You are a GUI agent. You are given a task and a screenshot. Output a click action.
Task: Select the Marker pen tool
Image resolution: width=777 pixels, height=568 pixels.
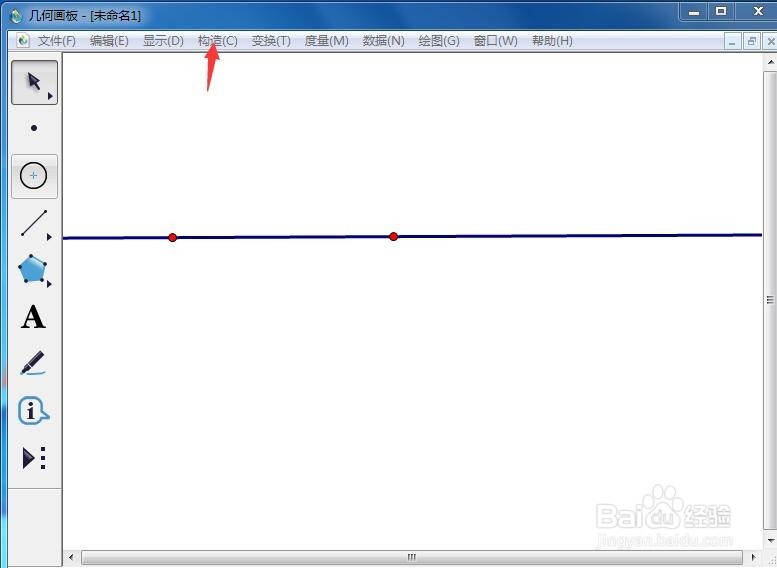click(x=33, y=363)
